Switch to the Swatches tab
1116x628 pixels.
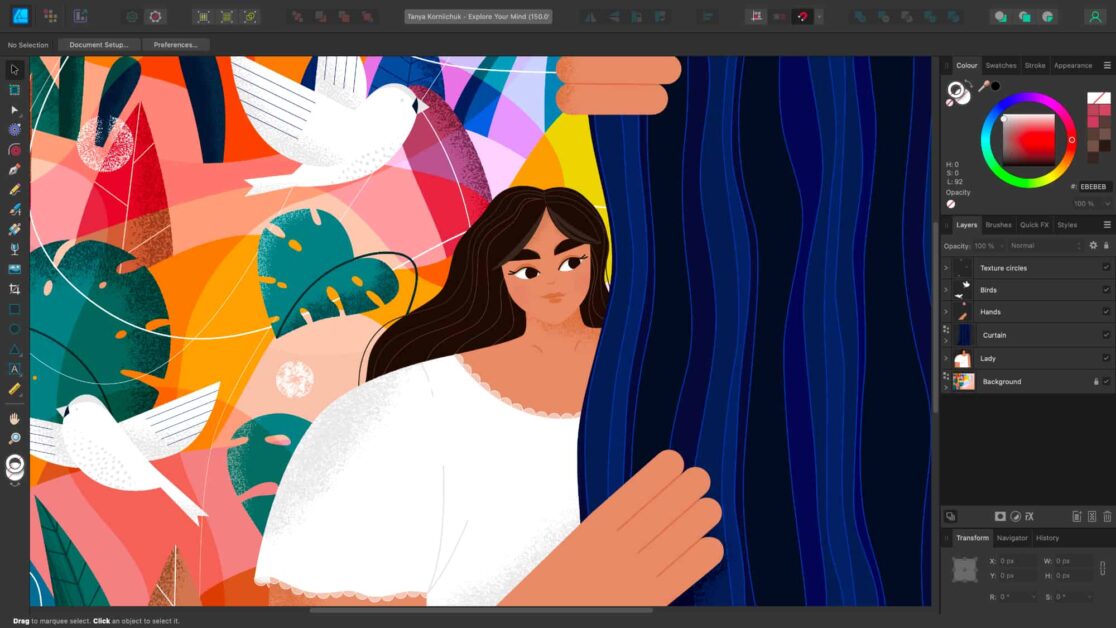click(x=1000, y=65)
